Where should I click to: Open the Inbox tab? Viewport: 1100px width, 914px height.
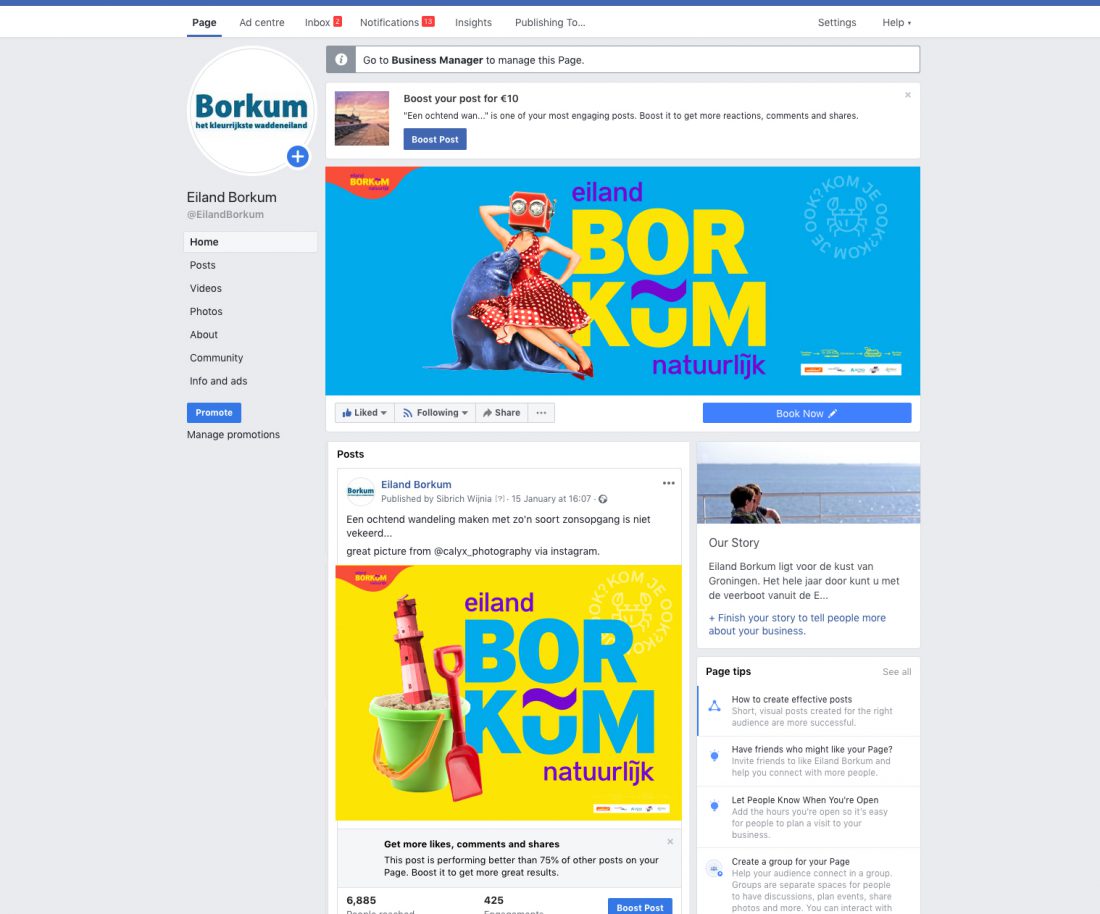click(323, 22)
